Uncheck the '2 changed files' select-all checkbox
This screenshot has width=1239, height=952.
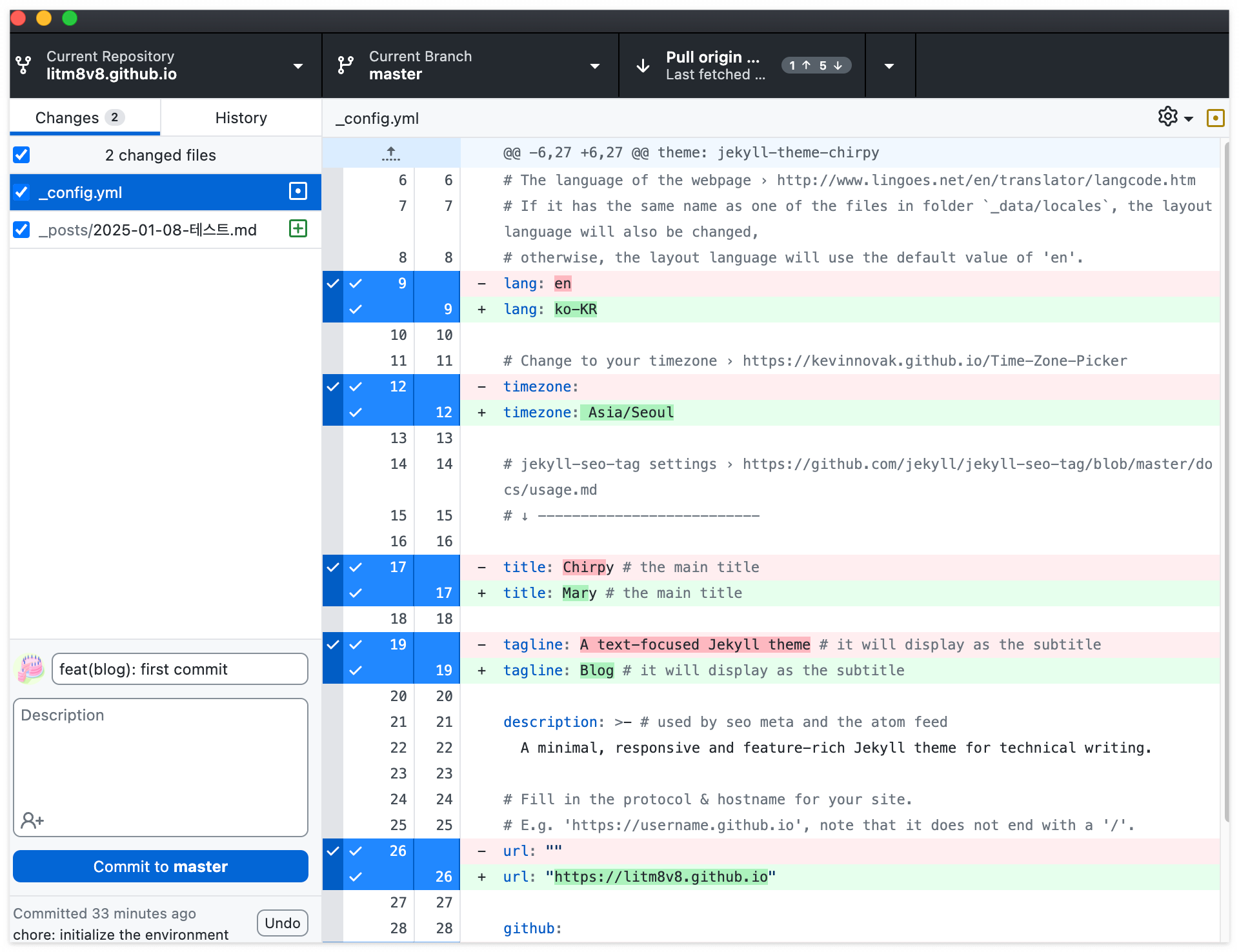22,155
